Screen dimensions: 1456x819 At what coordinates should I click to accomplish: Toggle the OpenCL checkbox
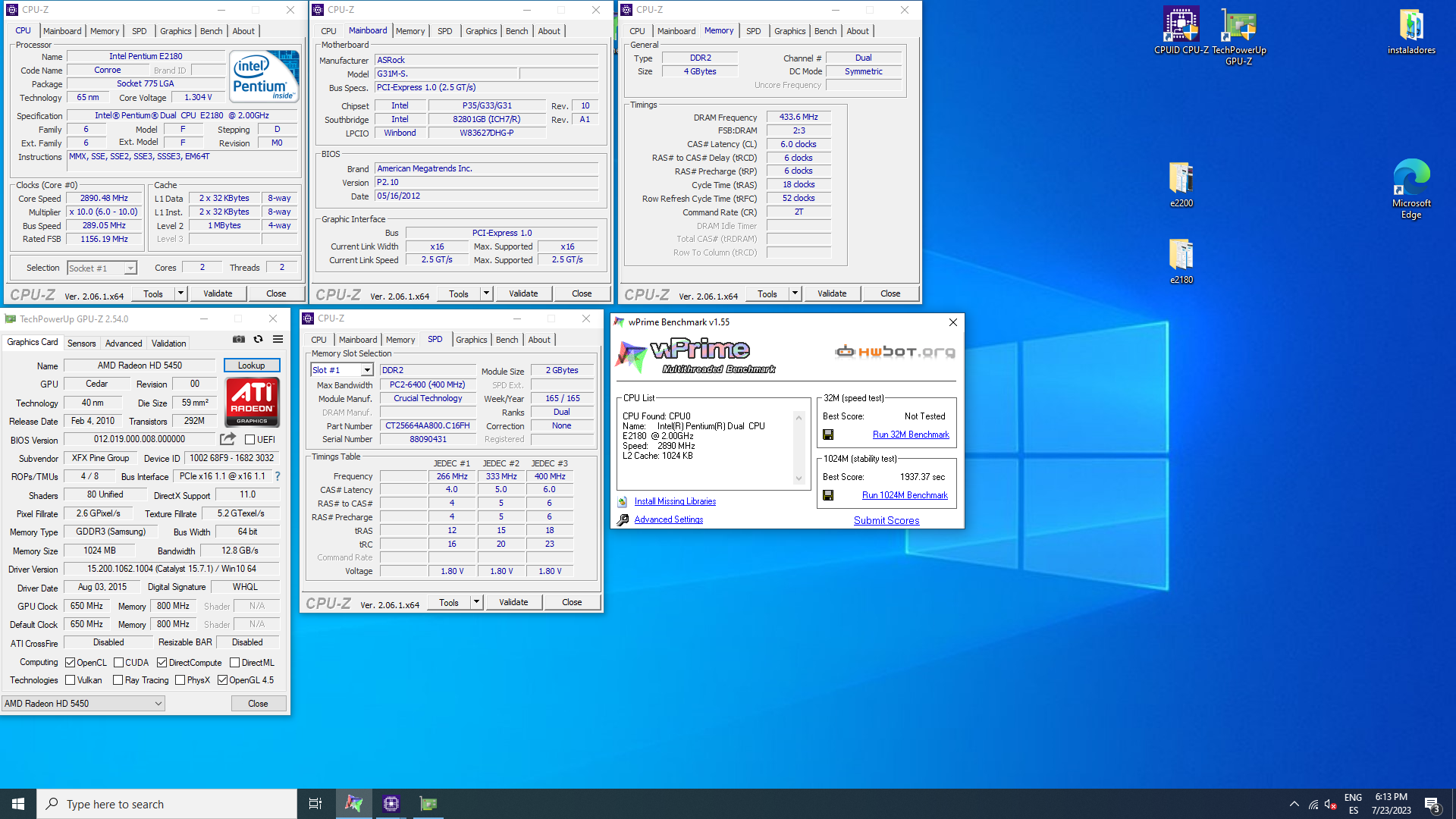(x=70, y=663)
